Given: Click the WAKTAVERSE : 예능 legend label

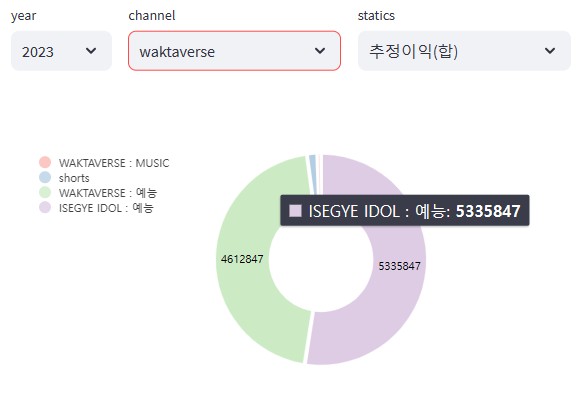Looking at the screenshot, I should click(x=108, y=193).
